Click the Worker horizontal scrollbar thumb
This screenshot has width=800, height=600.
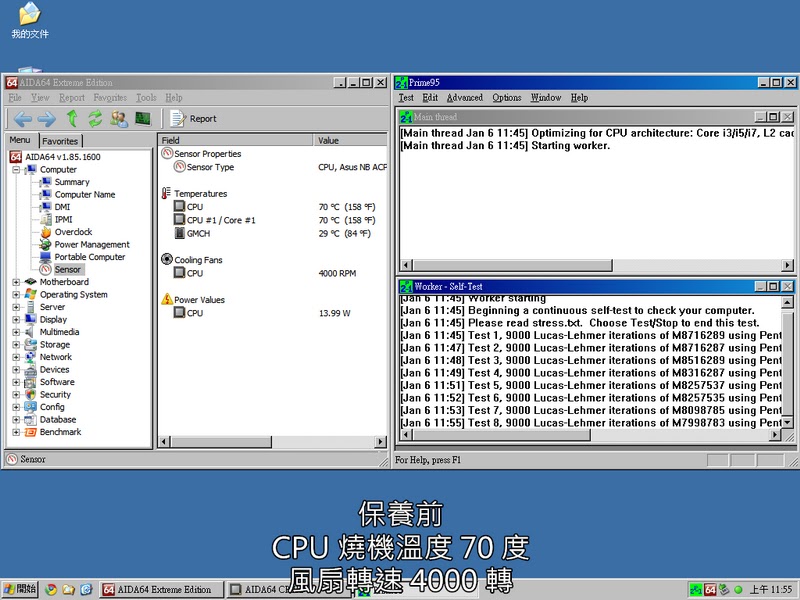(x=501, y=435)
